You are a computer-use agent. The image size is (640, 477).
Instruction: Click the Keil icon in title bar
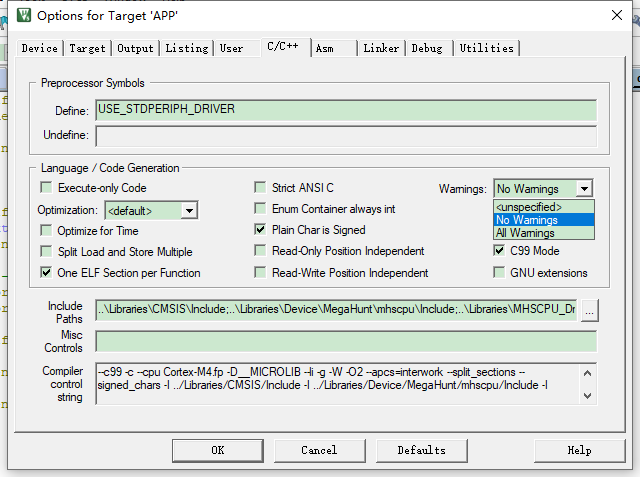24,15
